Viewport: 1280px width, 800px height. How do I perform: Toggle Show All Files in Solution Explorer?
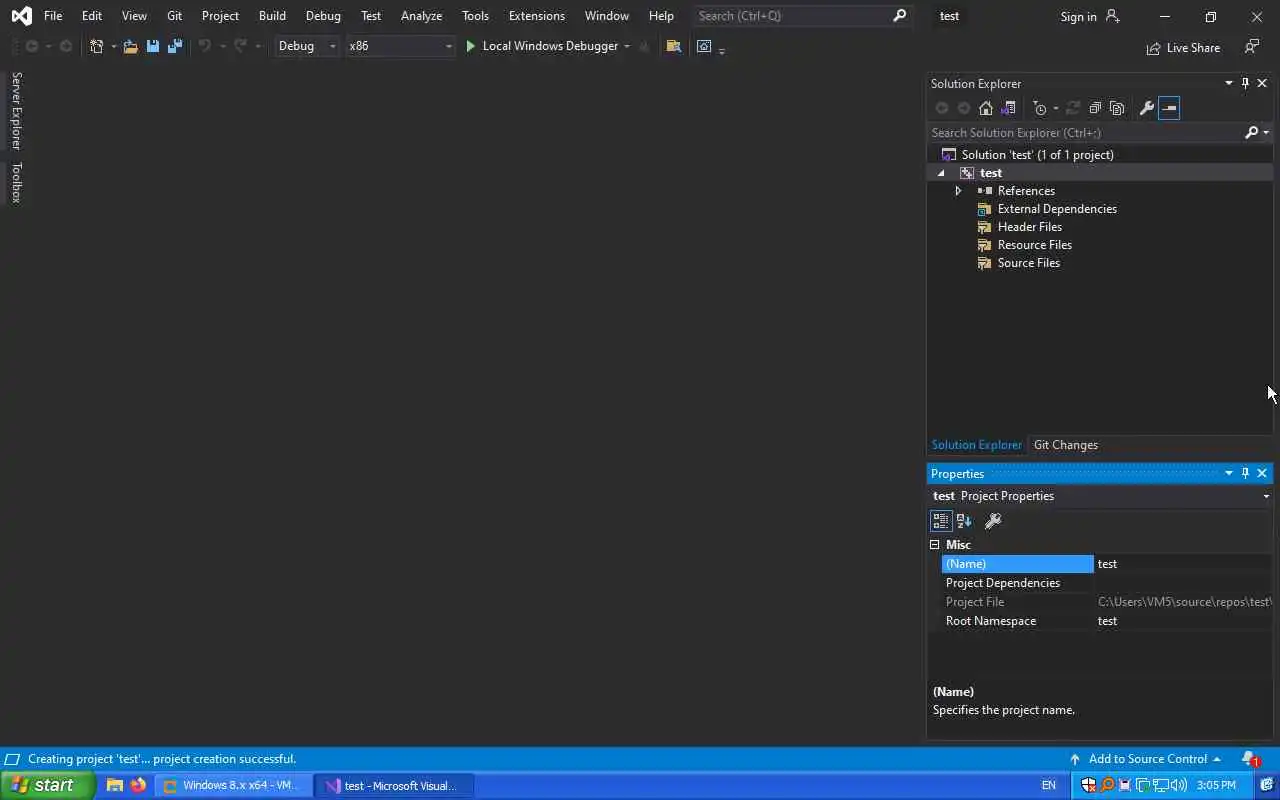[x=1117, y=108]
